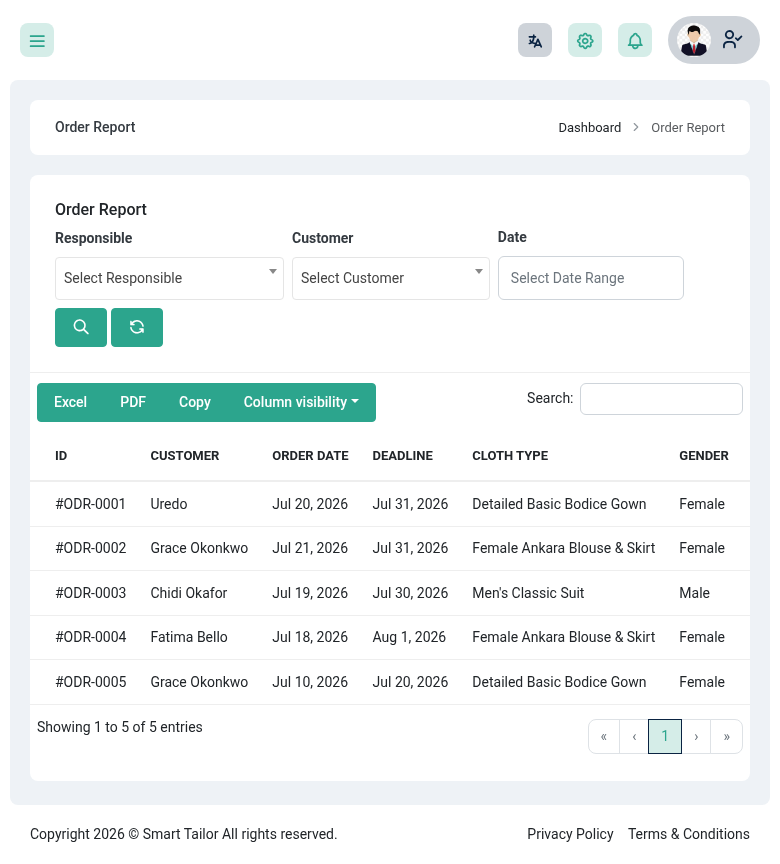The height and width of the screenshot is (864, 780).
Task: Open the Terms & Conditions link
Action: 689,834
